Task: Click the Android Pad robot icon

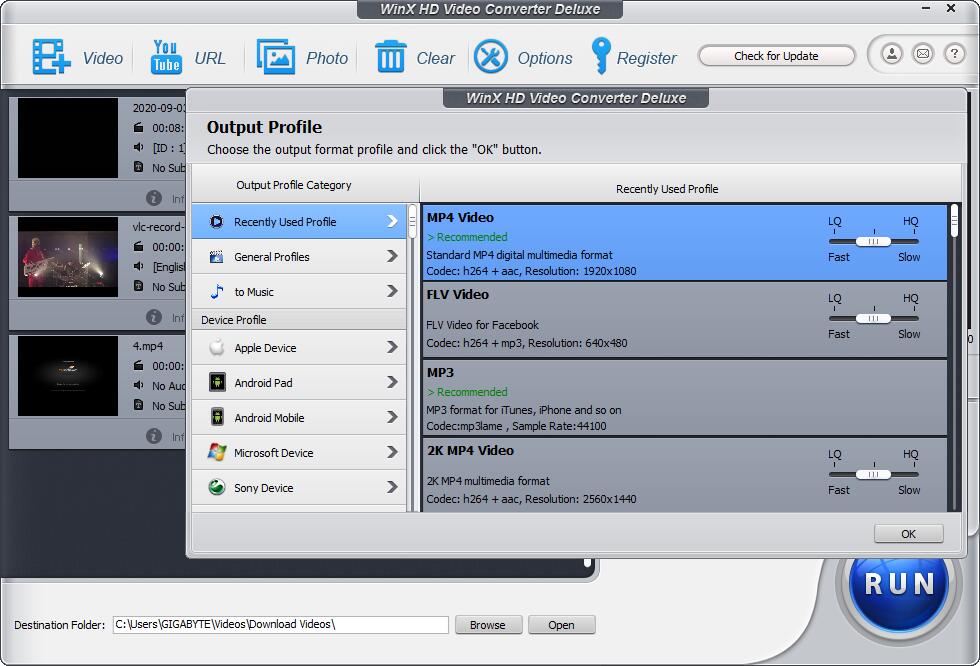Action: pyautogui.click(x=217, y=382)
